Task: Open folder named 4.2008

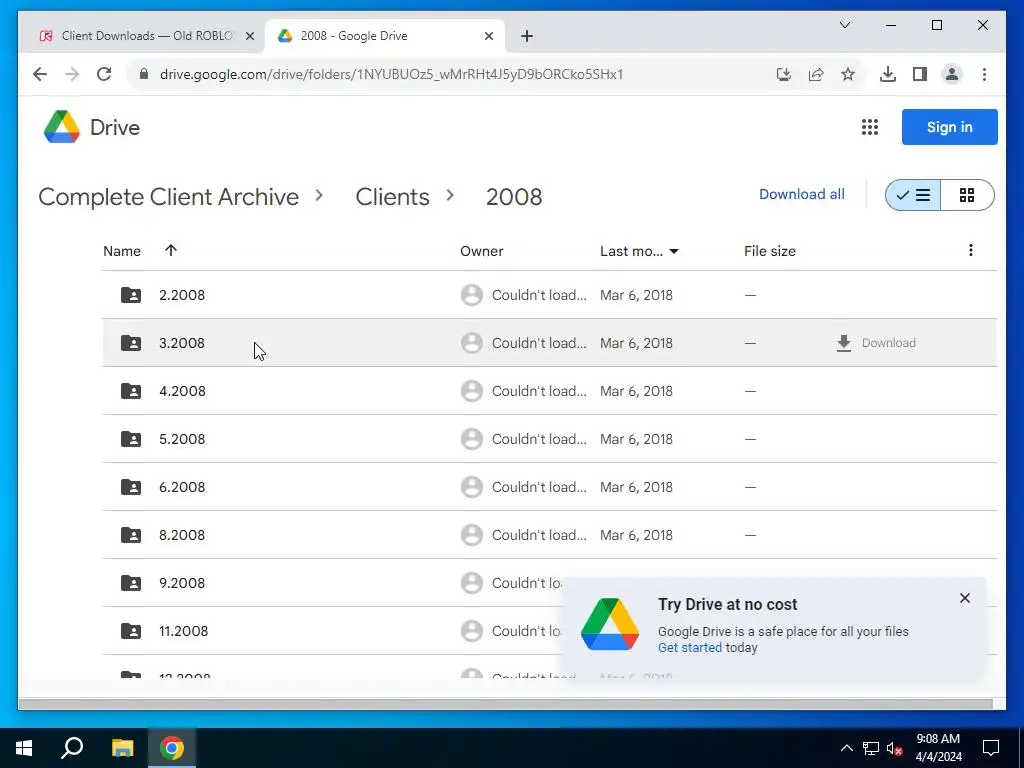Action: 182,391
